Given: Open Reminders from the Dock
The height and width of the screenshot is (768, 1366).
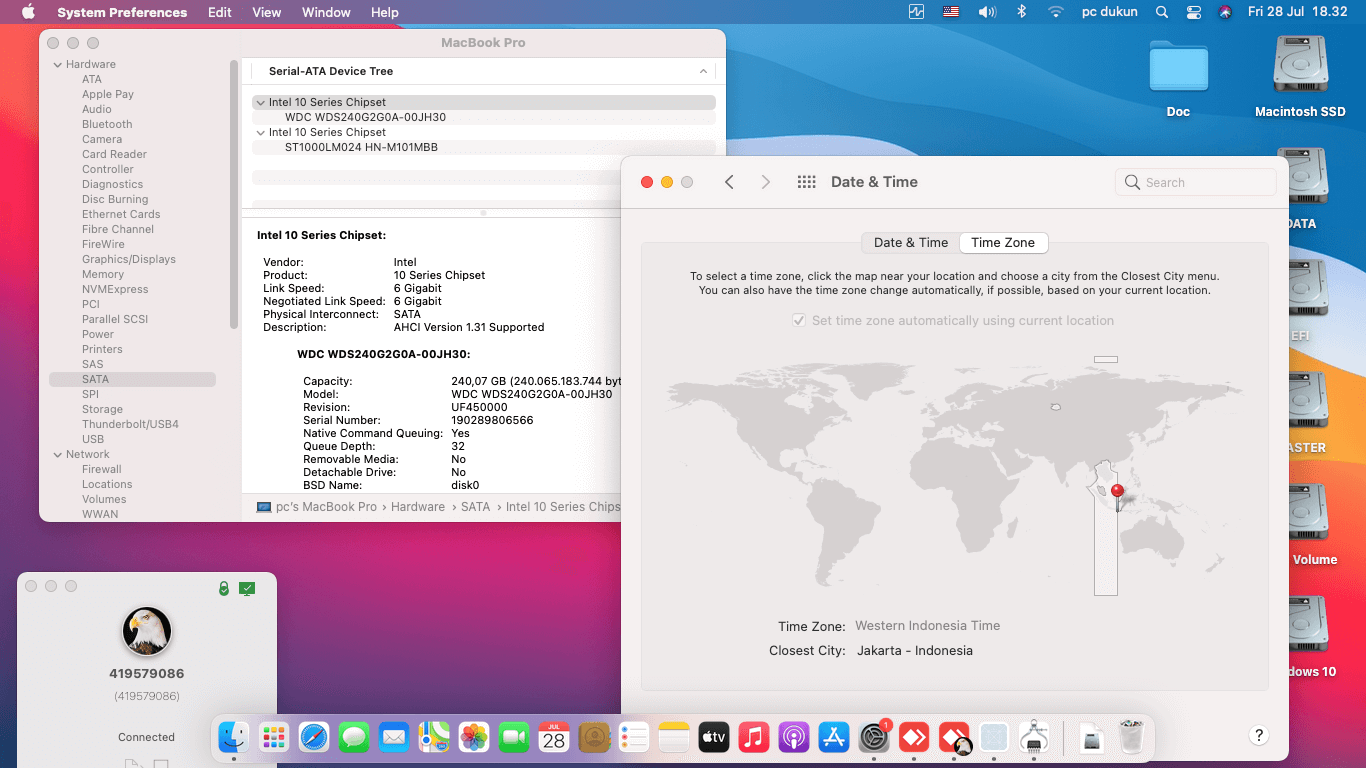Looking at the screenshot, I should point(634,738).
